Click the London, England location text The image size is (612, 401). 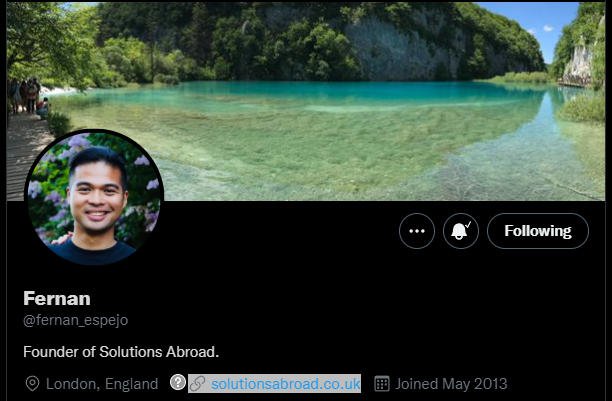click(x=102, y=384)
